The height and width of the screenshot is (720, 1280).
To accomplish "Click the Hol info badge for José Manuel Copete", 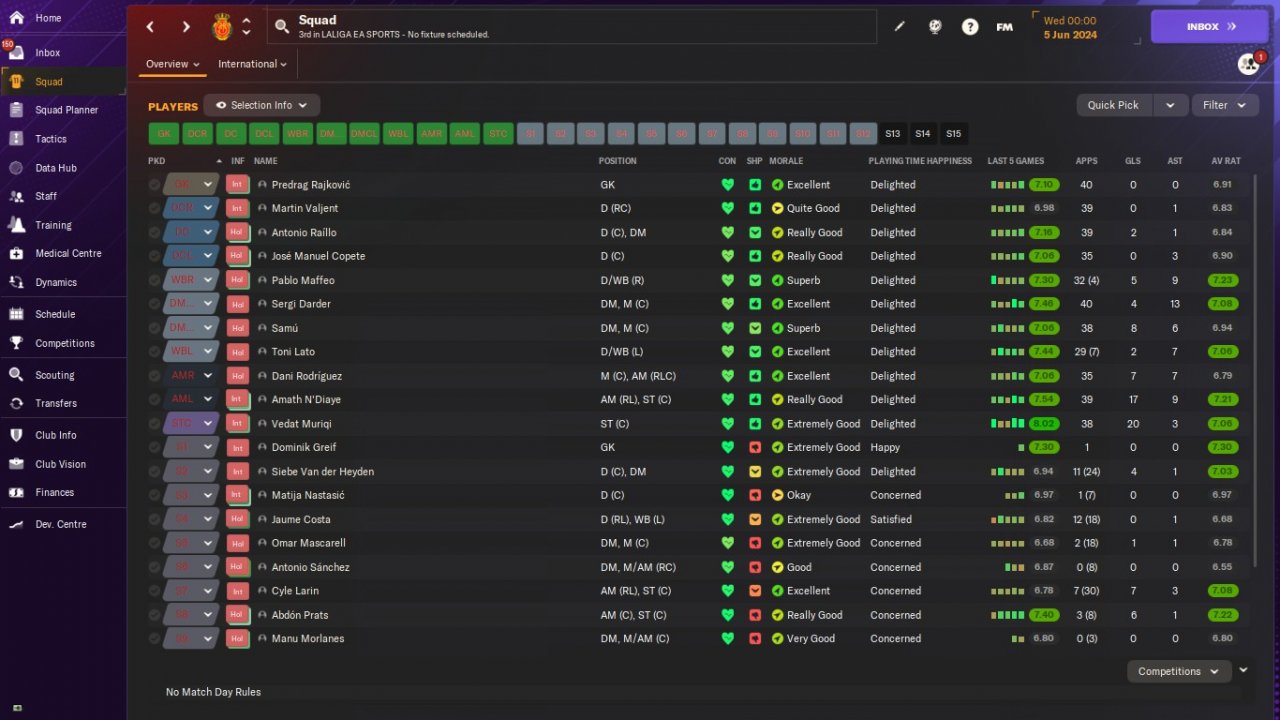I will (237, 256).
